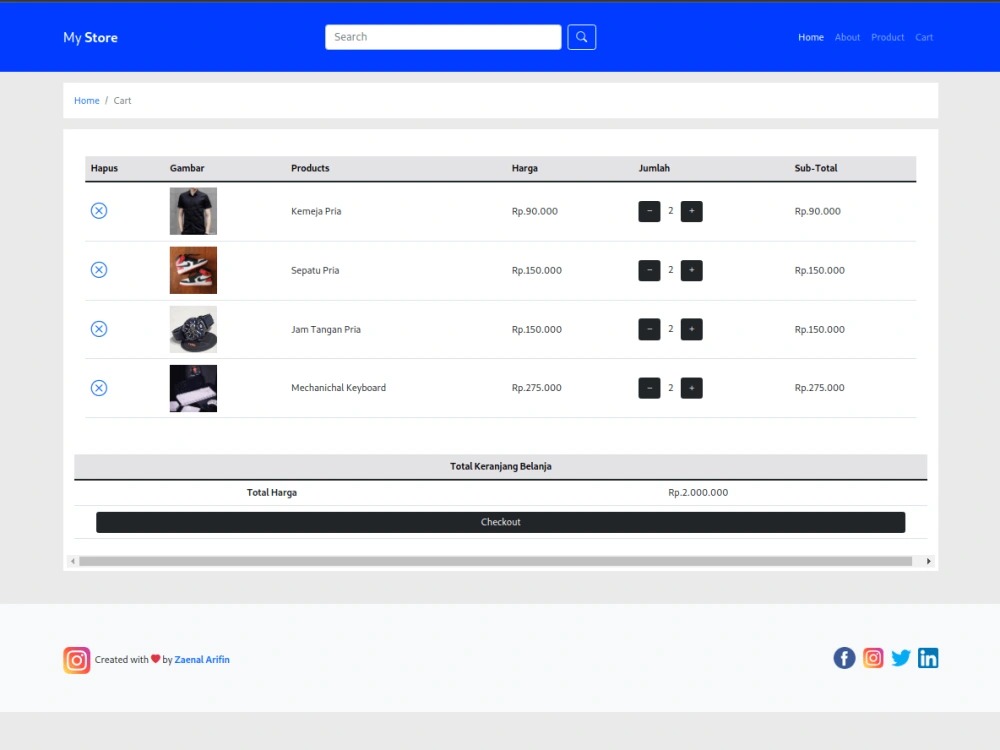
Task: Click the Rp.275.000 price under Harga
Action: pos(536,388)
